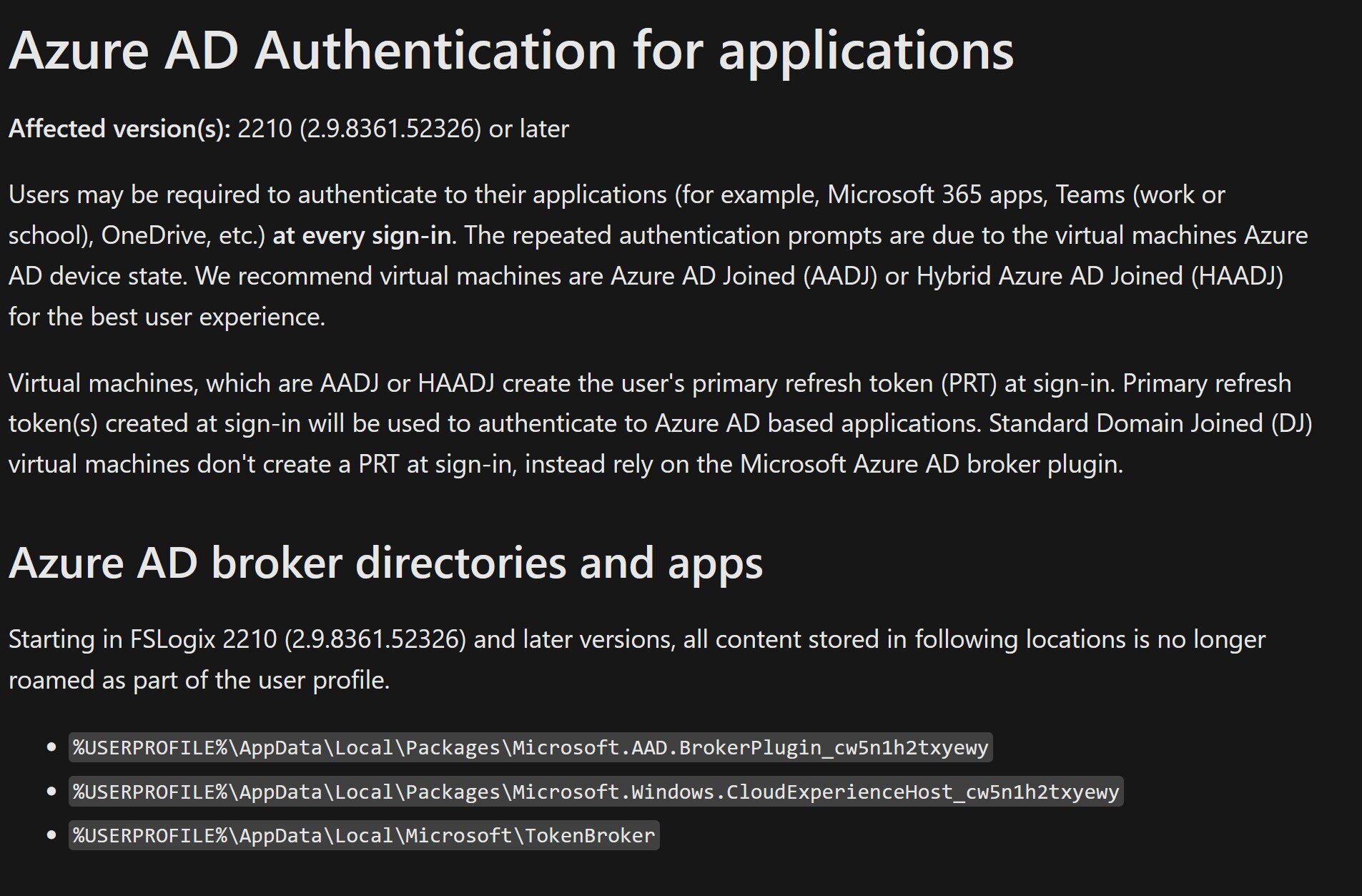Screen dimensions: 1362x896
Task: Click the 'Azure AD broker directories and apps' heading
Action: [386, 563]
